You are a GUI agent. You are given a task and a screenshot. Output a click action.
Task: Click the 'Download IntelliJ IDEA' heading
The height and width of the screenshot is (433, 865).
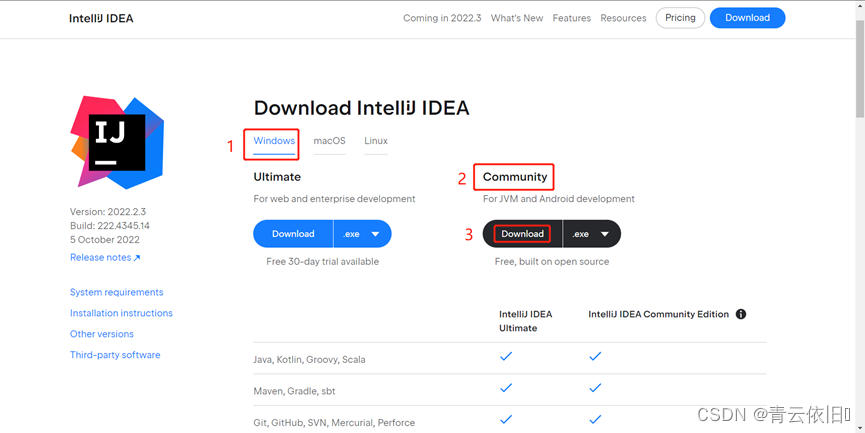coord(361,108)
